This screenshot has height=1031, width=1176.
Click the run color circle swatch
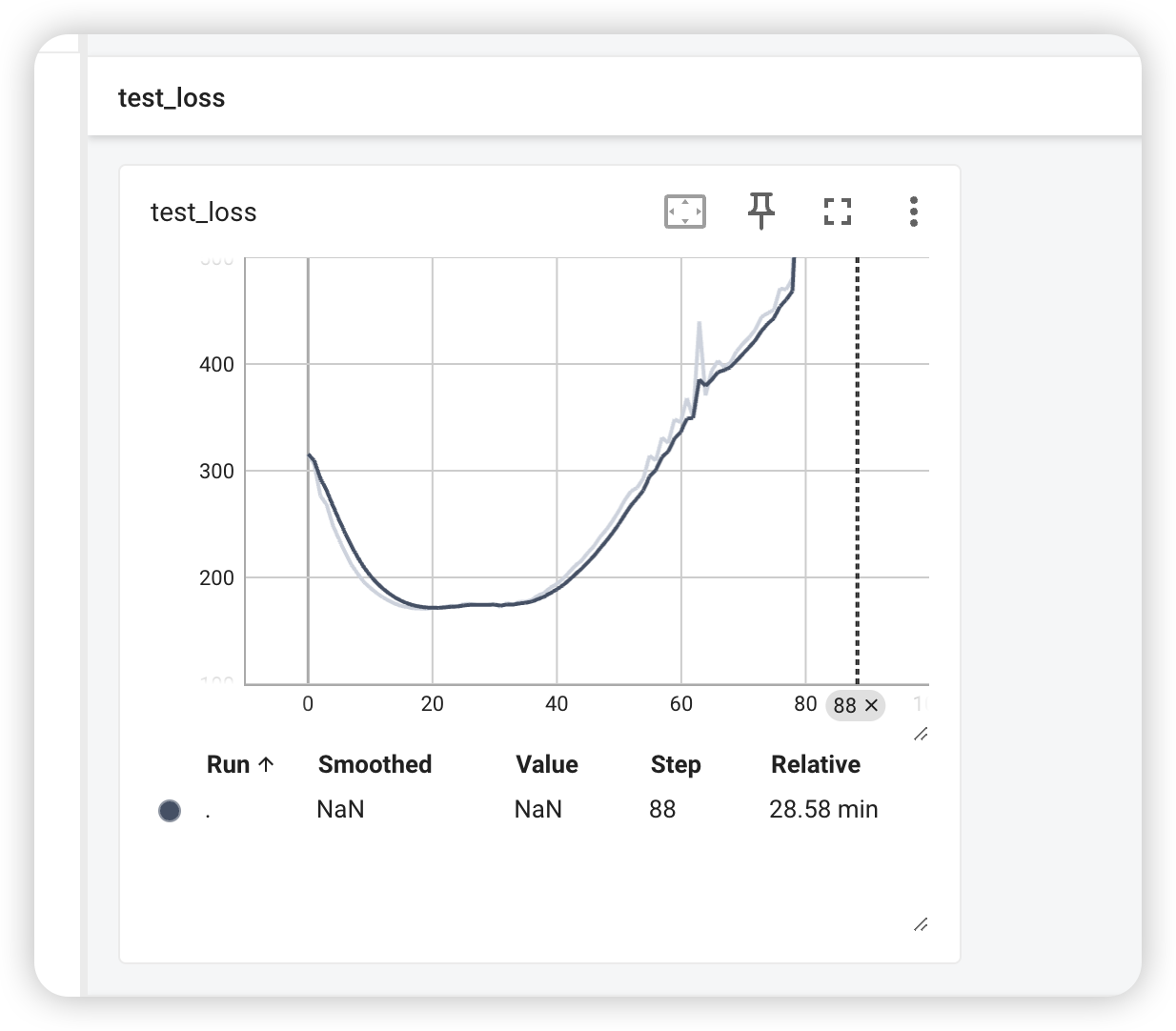tap(170, 811)
